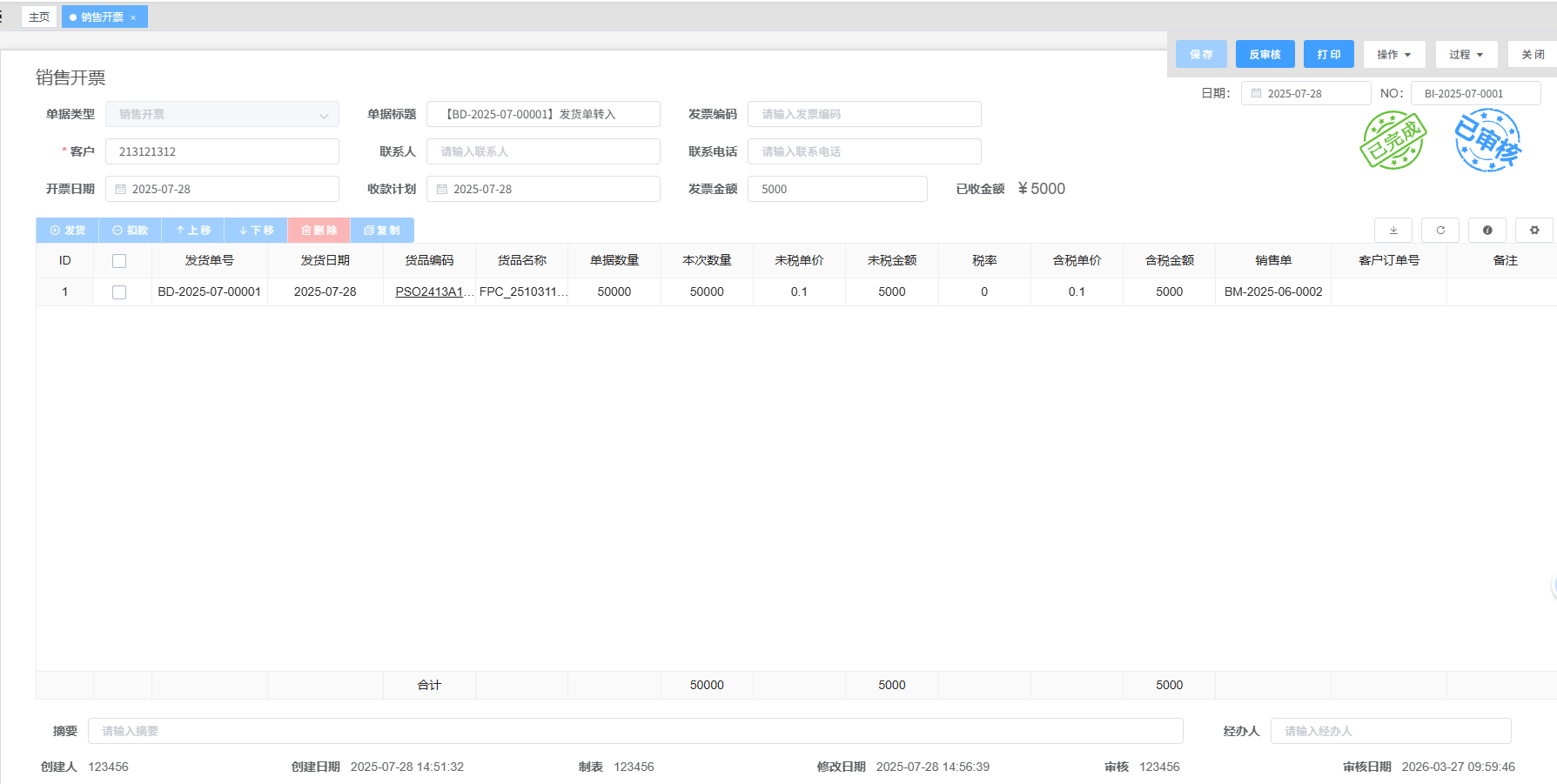1557x784 pixels.
Task: Click the 扣款 deduction toolbar button
Action: click(131, 231)
